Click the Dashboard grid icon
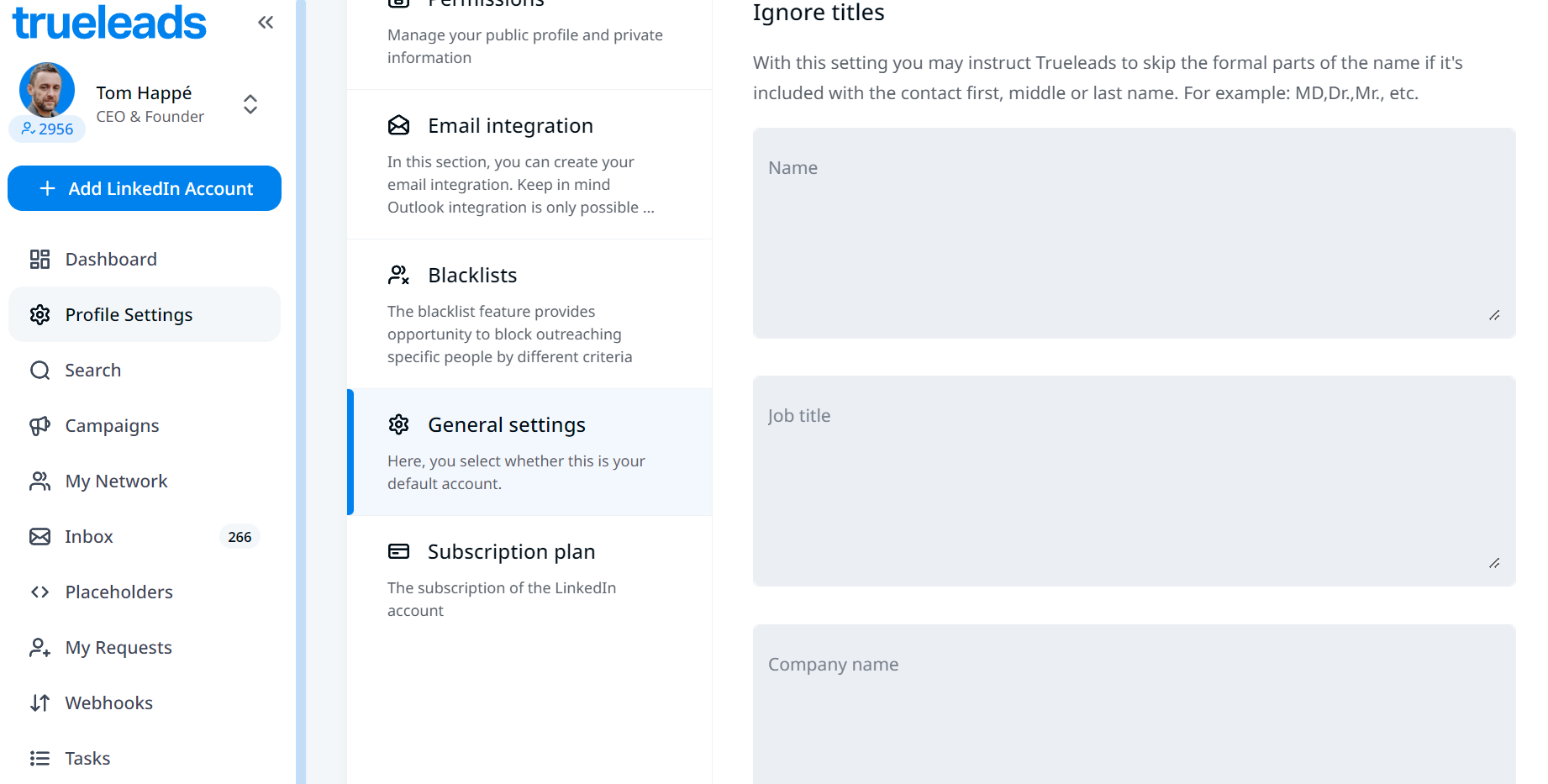This screenshot has width=1548, height=784. pyautogui.click(x=39, y=259)
